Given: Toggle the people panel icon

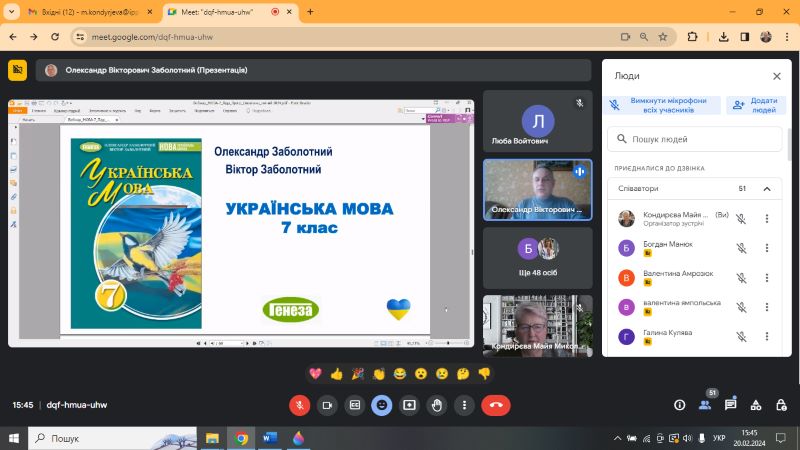Looking at the screenshot, I should point(705,405).
